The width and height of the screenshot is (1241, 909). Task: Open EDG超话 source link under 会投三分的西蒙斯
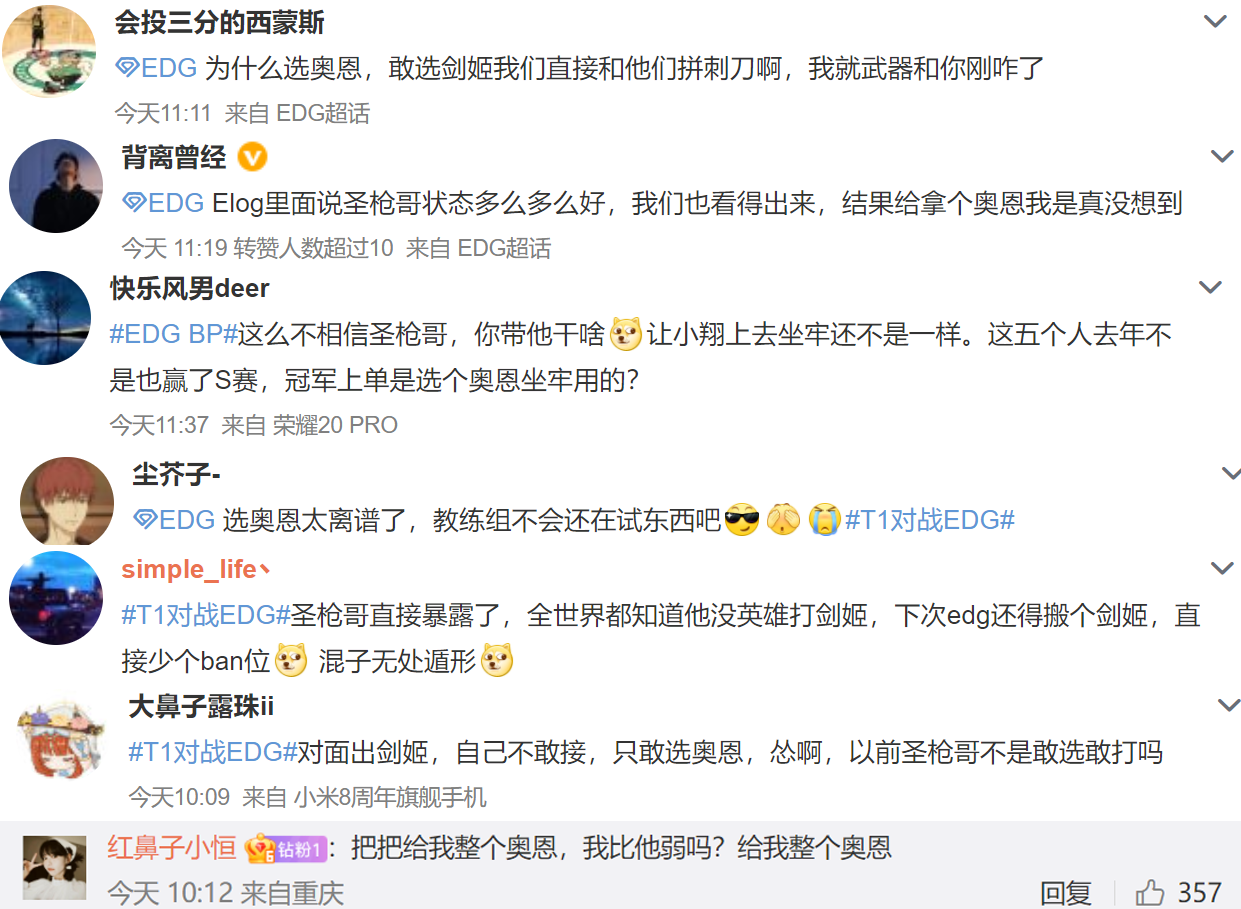[x=323, y=113]
